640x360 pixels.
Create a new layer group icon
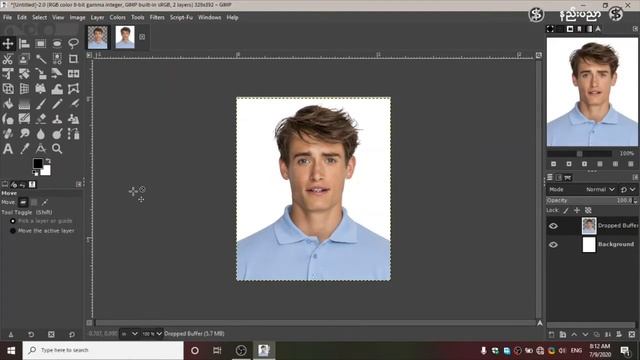pyautogui.click(x=563, y=334)
